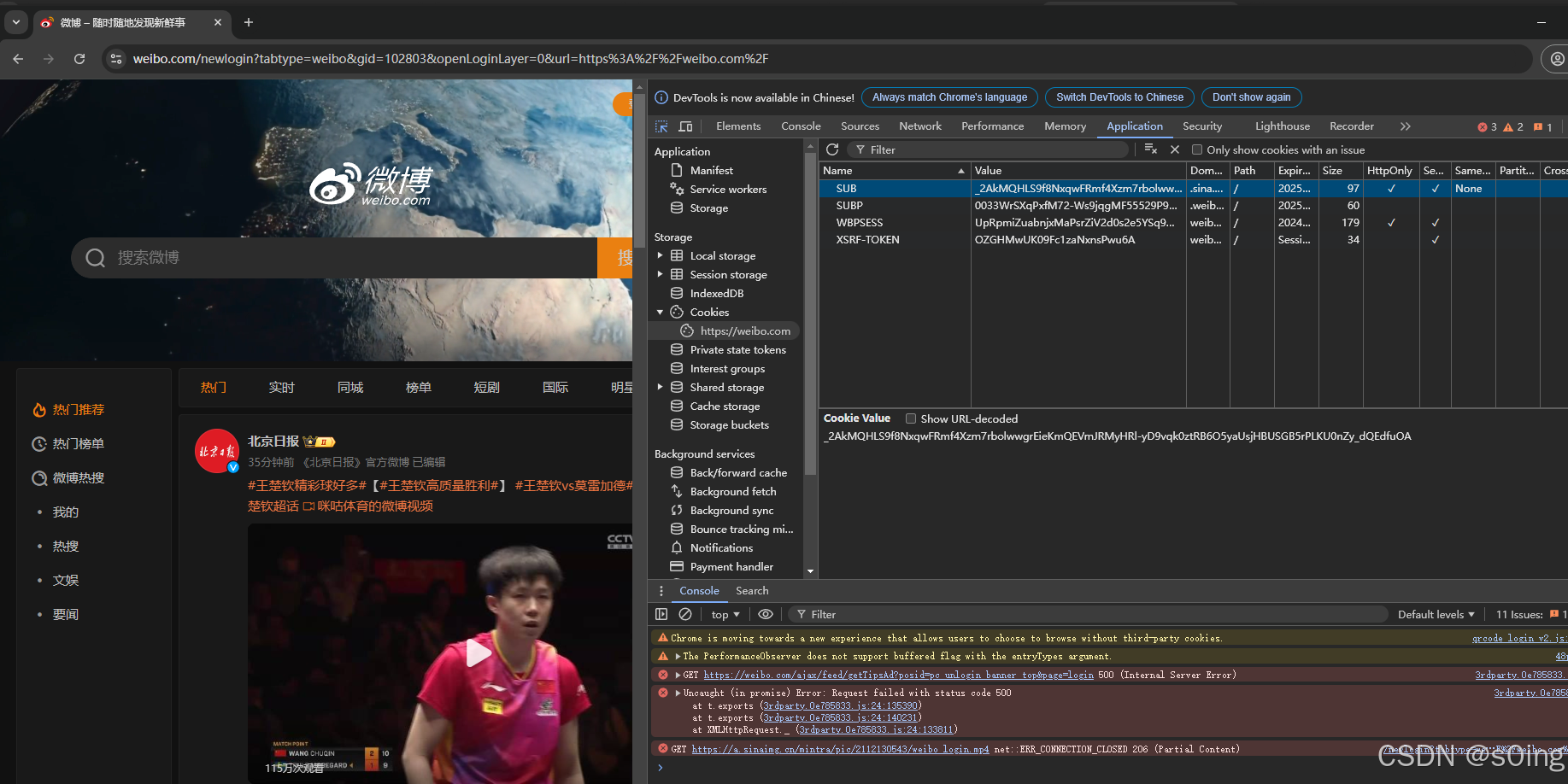Refresh the cookies table
Image resolution: width=1568 pixels, height=784 pixels.
tap(832, 149)
